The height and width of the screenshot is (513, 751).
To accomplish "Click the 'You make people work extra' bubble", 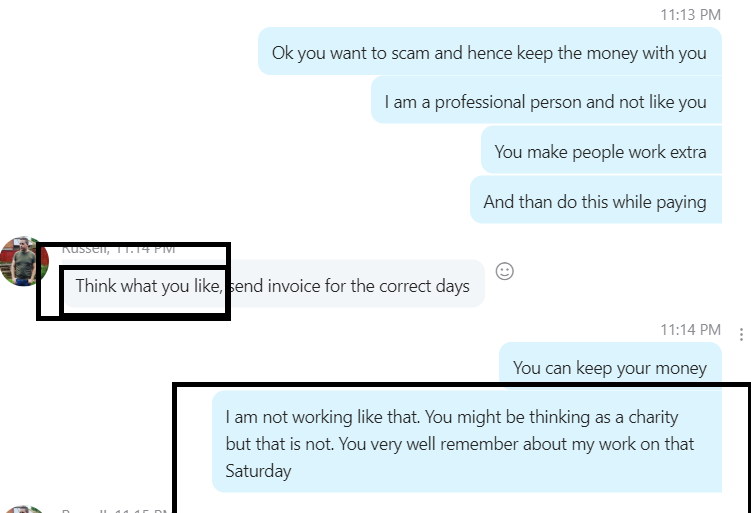I will (601, 150).
